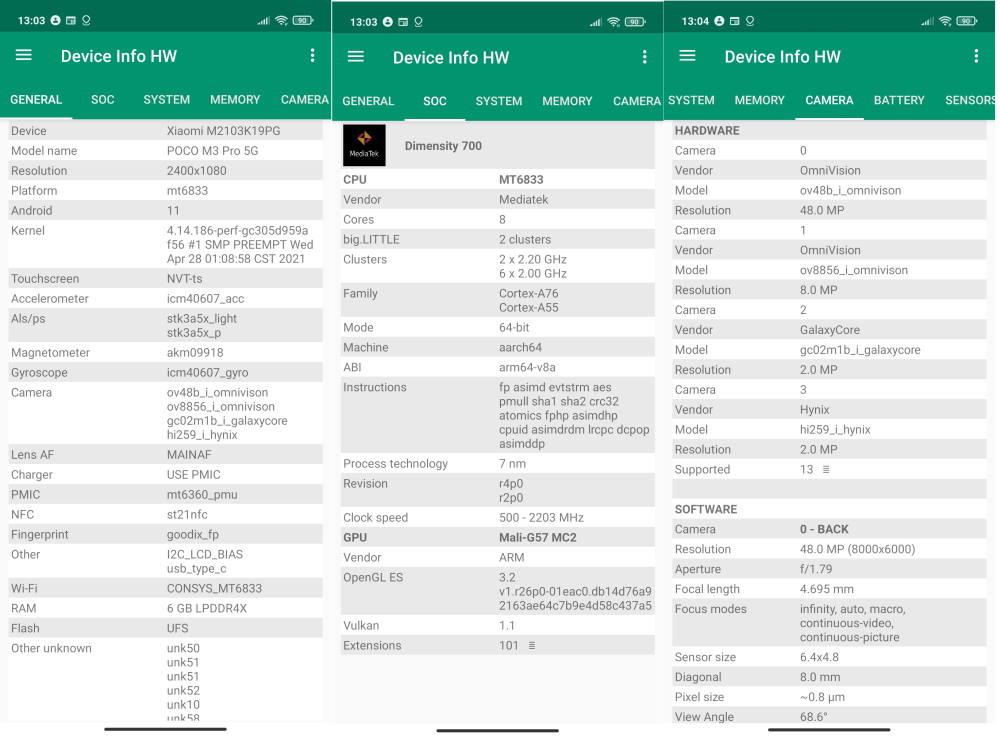
Task: Open the BATTERY tab on the Camera screen
Action: (899, 100)
